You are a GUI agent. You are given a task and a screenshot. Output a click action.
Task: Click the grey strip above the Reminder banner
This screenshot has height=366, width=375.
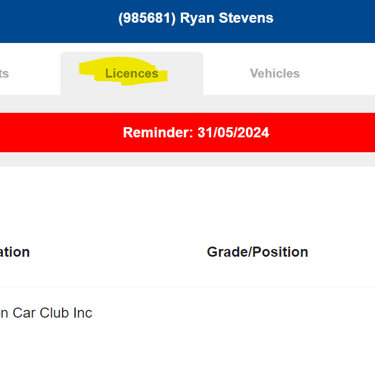pos(187,104)
